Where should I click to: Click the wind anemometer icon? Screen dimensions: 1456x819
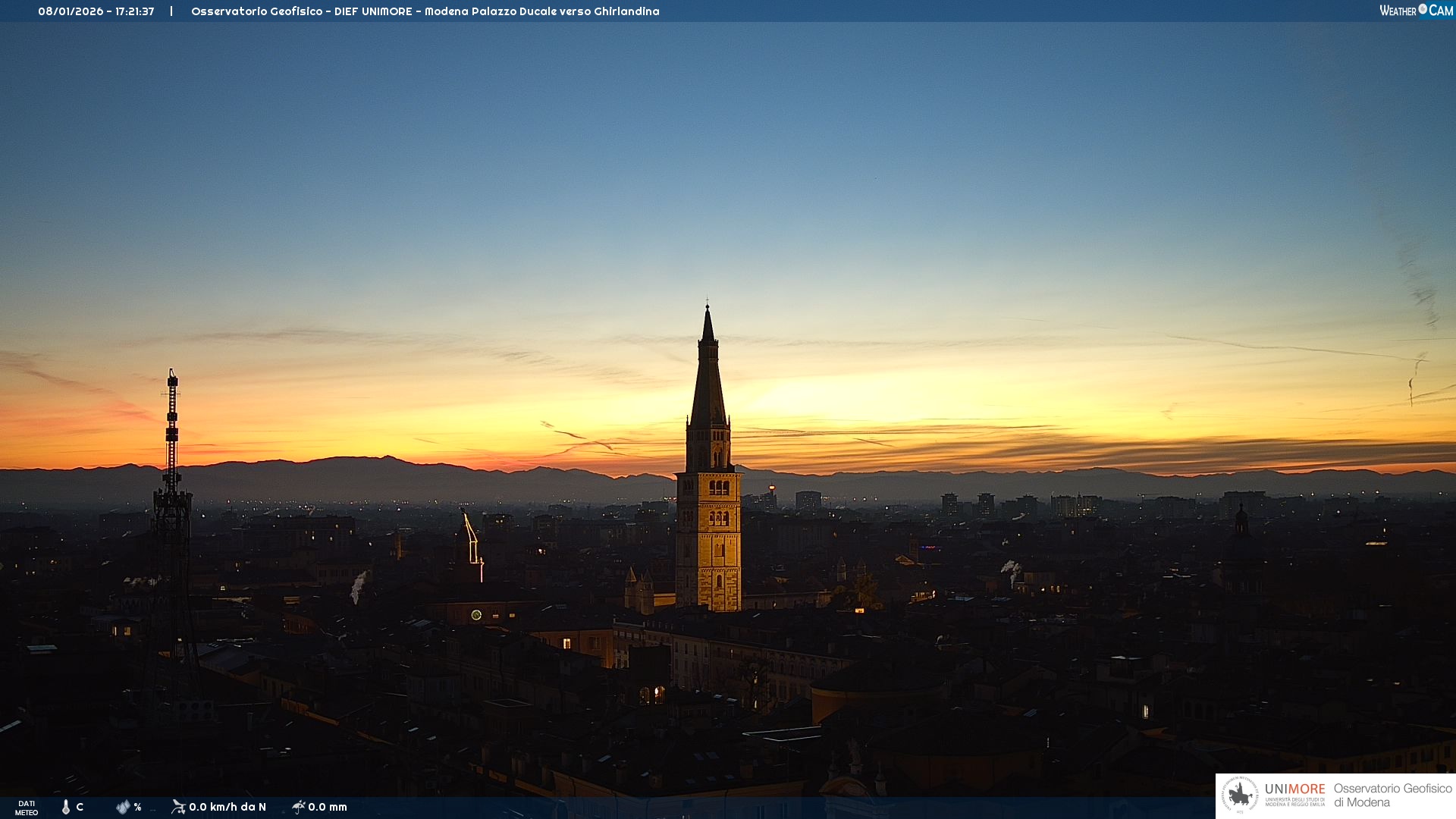[x=178, y=807]
